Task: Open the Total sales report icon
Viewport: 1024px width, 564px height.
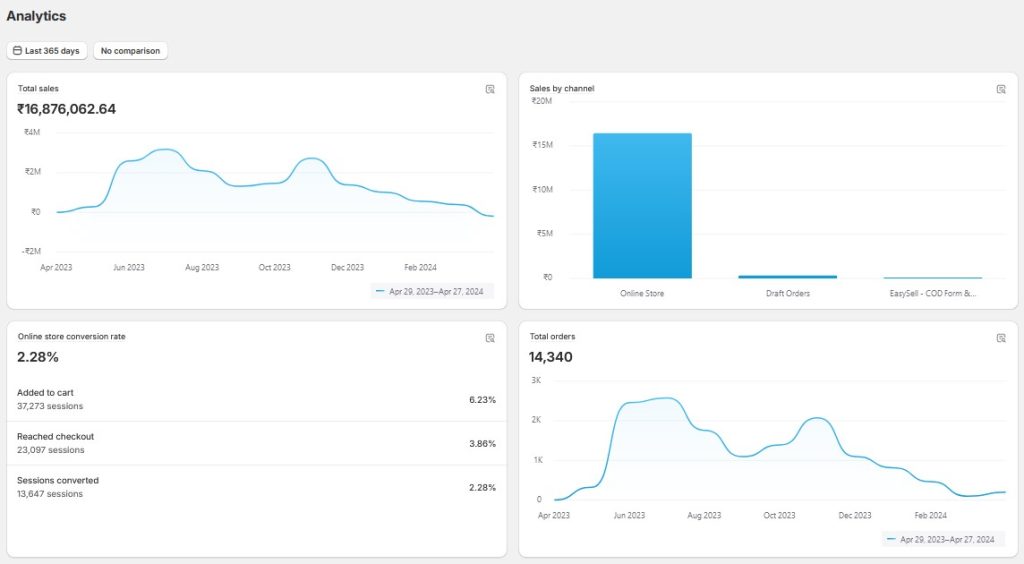Action: tap(490, 89)
